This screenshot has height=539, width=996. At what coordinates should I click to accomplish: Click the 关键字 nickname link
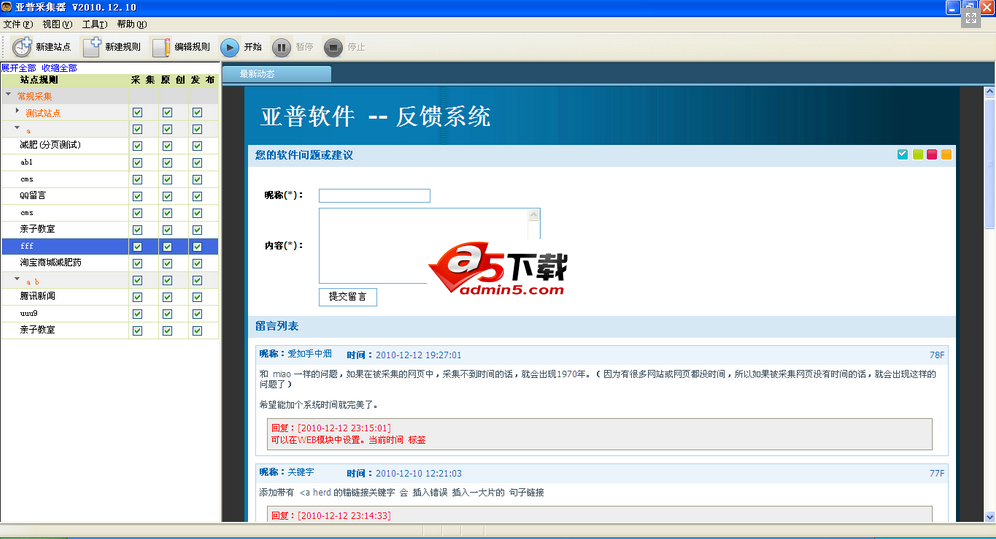(x=301, y=472)
